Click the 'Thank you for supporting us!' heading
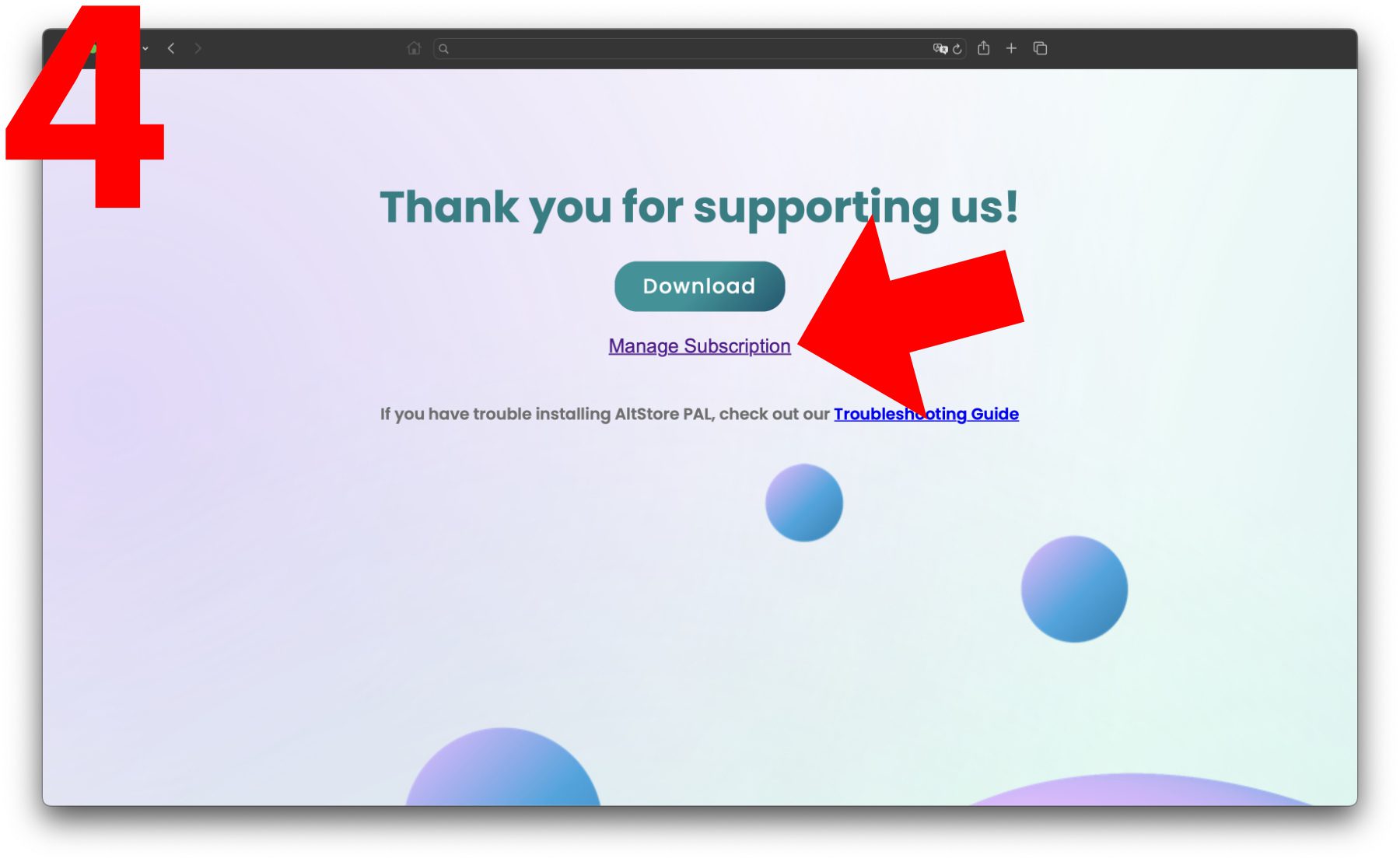 pyautogui.click(x=699, y=208)
